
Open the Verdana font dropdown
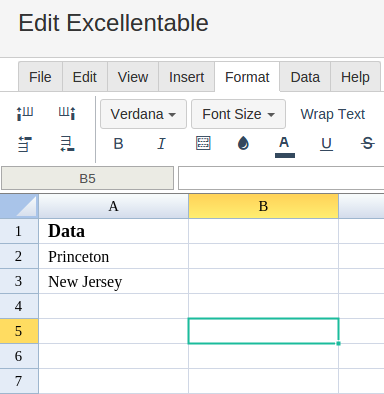pyautogui.click(x=143, y=114)
